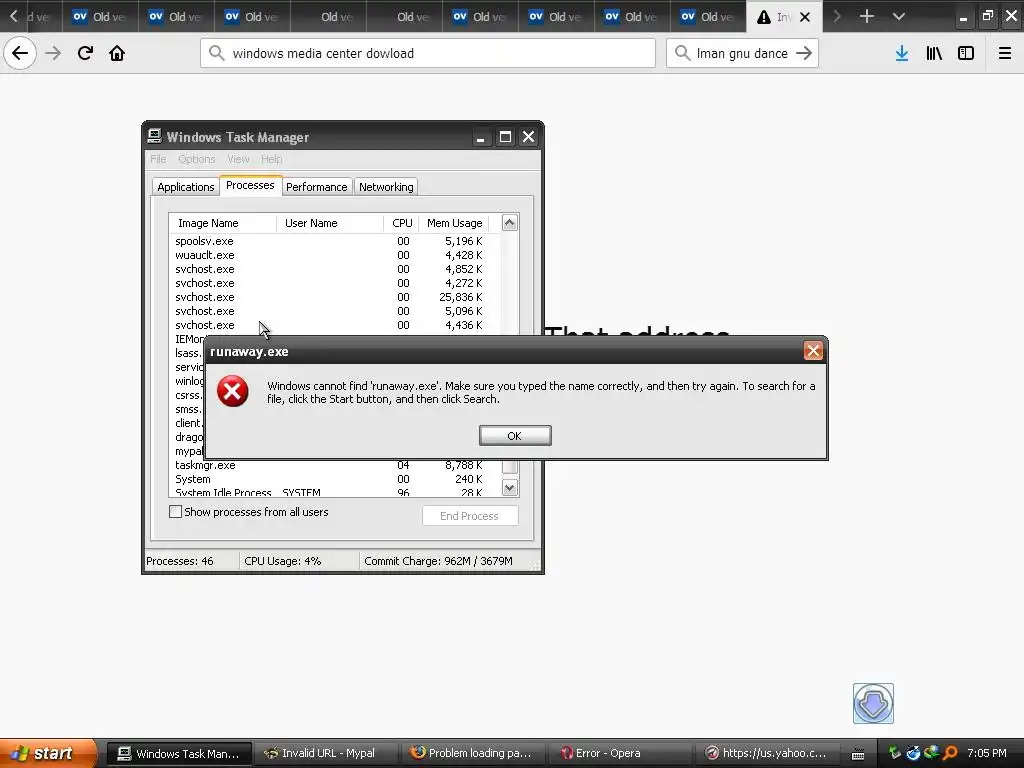Open Task Manager Help menu
Image resolution: width=1024 pixels, height=768 pixels.
272,159
